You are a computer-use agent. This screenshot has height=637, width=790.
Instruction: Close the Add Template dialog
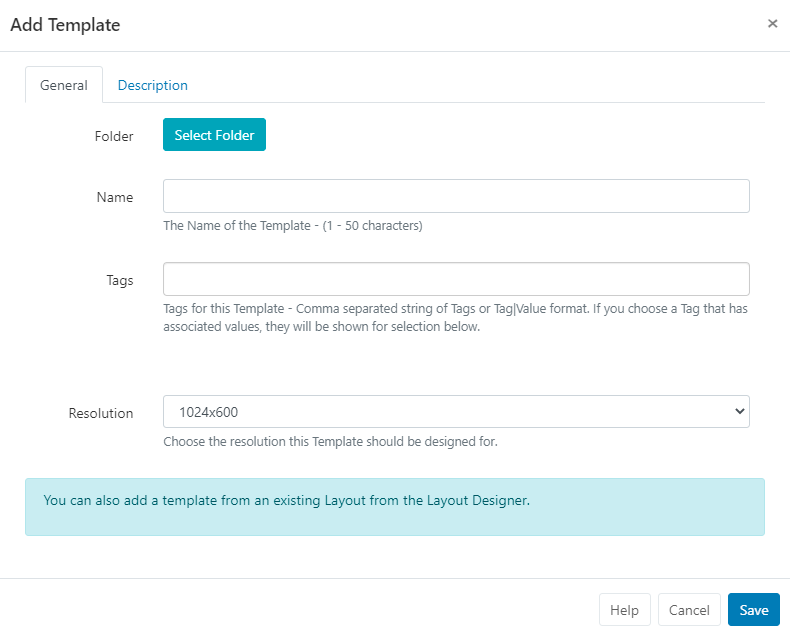(x=772, y=24)
